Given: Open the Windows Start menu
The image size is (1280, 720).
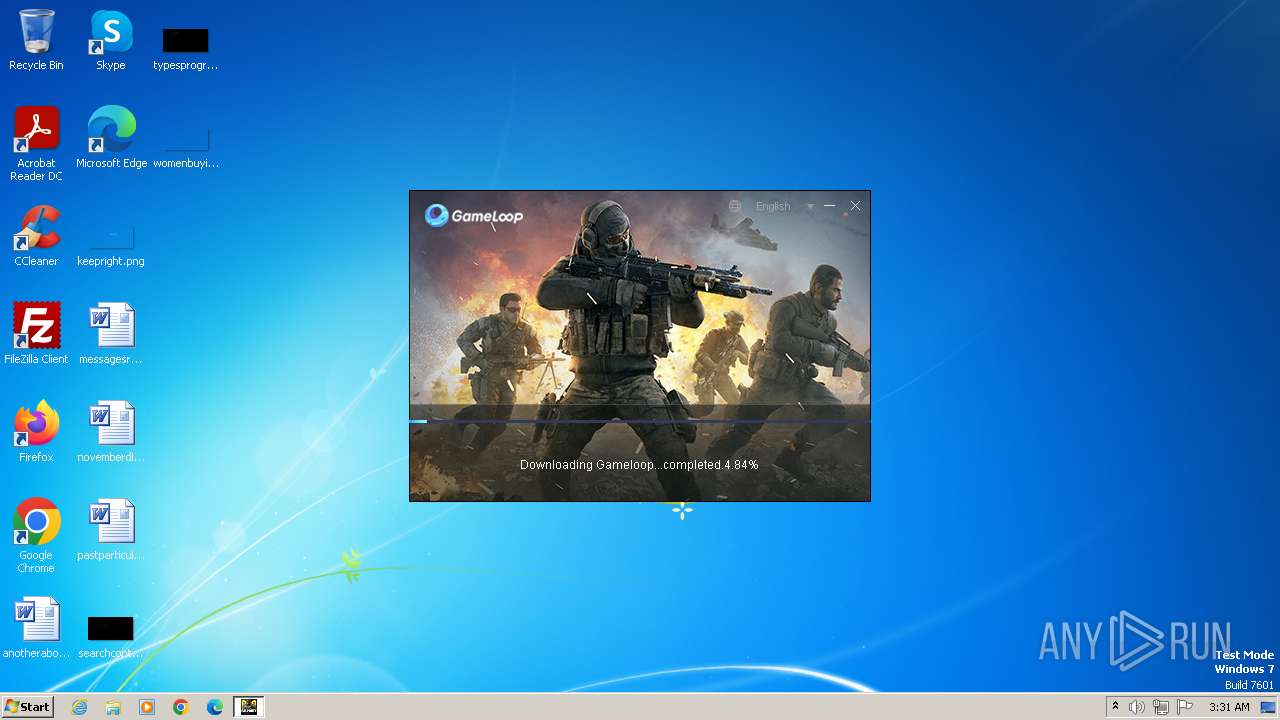Looking at the screenshot, I should pos(28,707).
